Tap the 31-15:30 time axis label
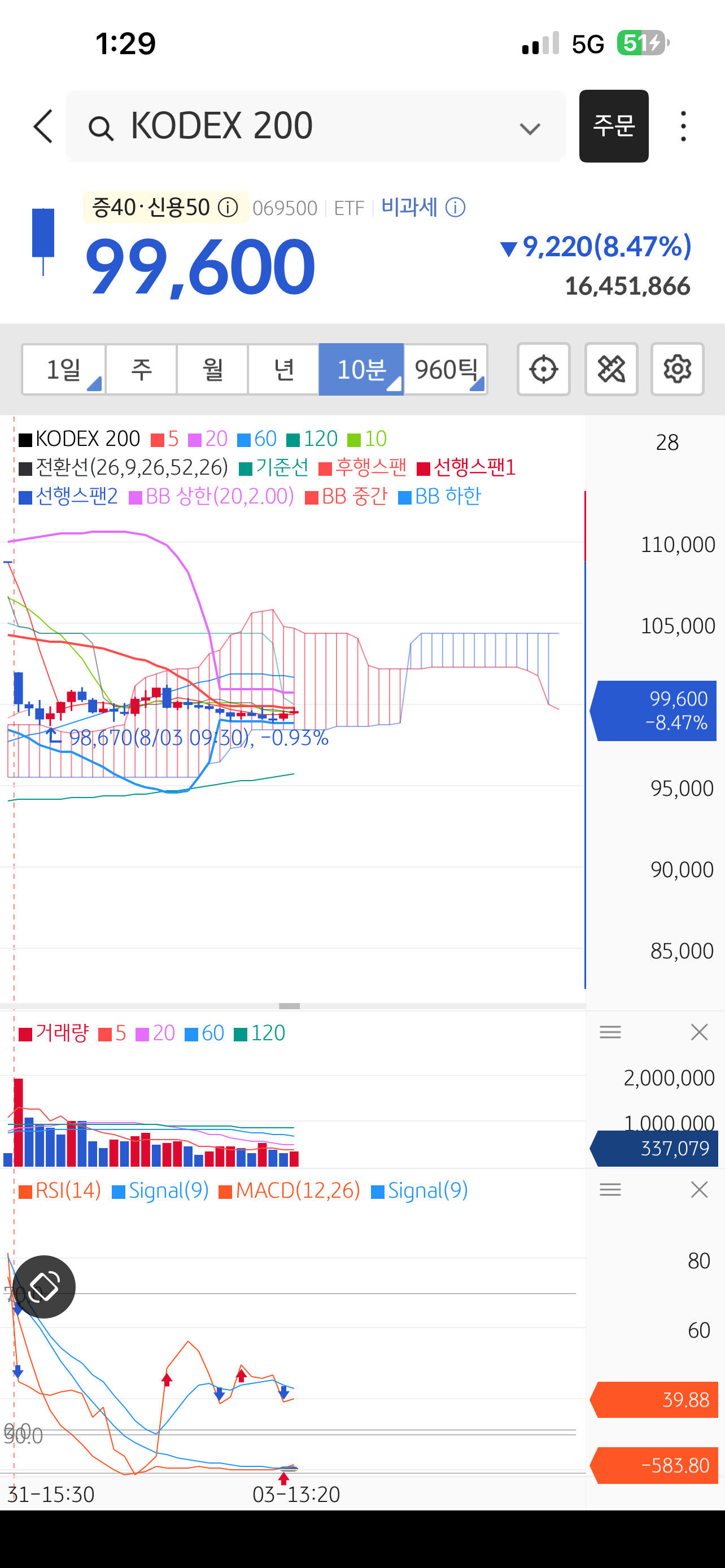The height and width of the screenshot is (1568, 725). pos(50,1495)
